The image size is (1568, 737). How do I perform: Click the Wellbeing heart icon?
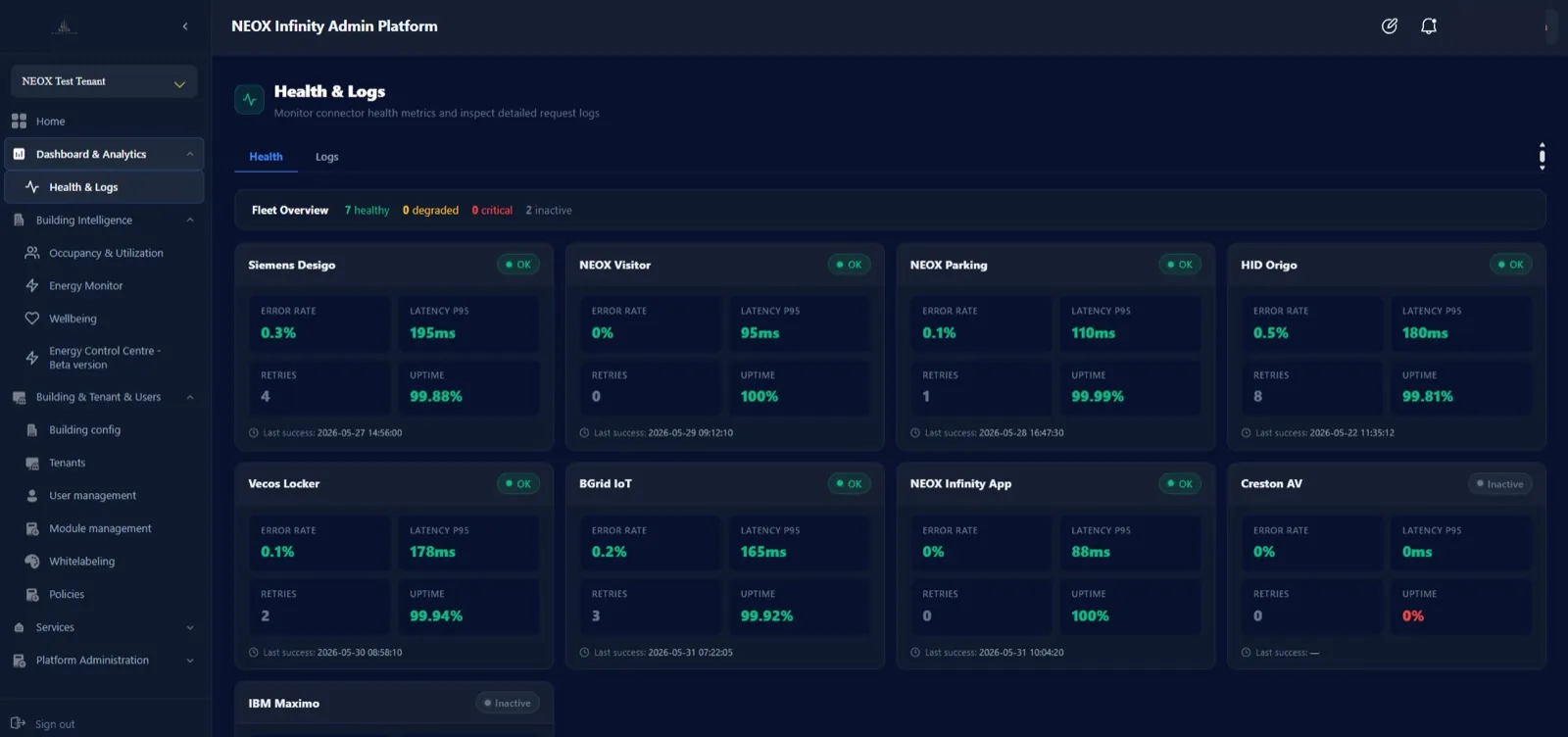coord(32,319)
